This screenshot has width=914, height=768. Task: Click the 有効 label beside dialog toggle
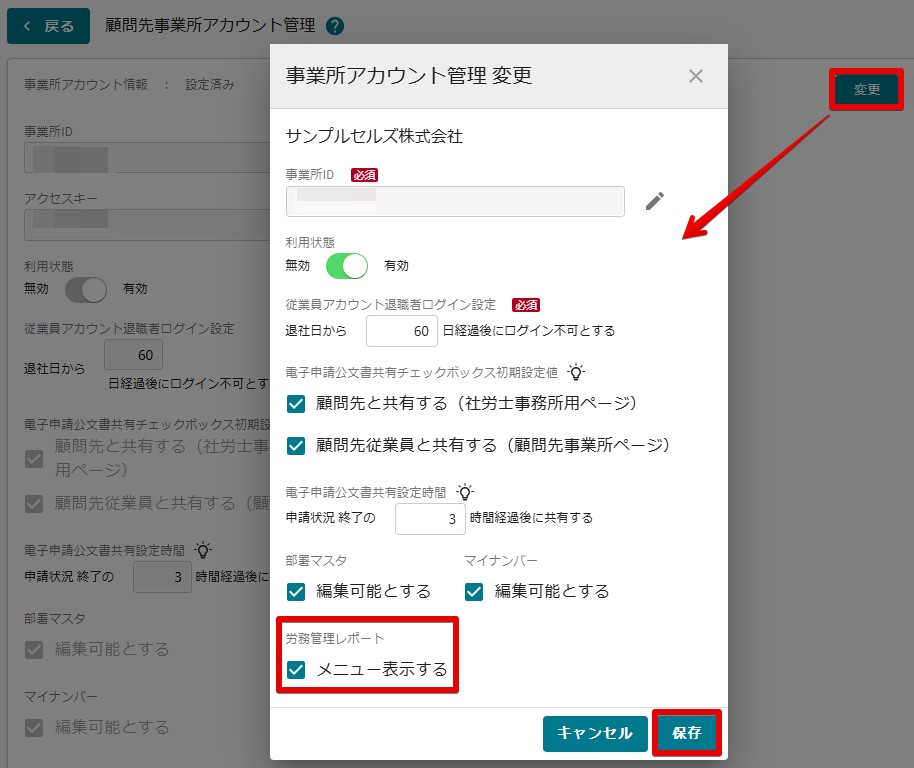pos(396,266)
